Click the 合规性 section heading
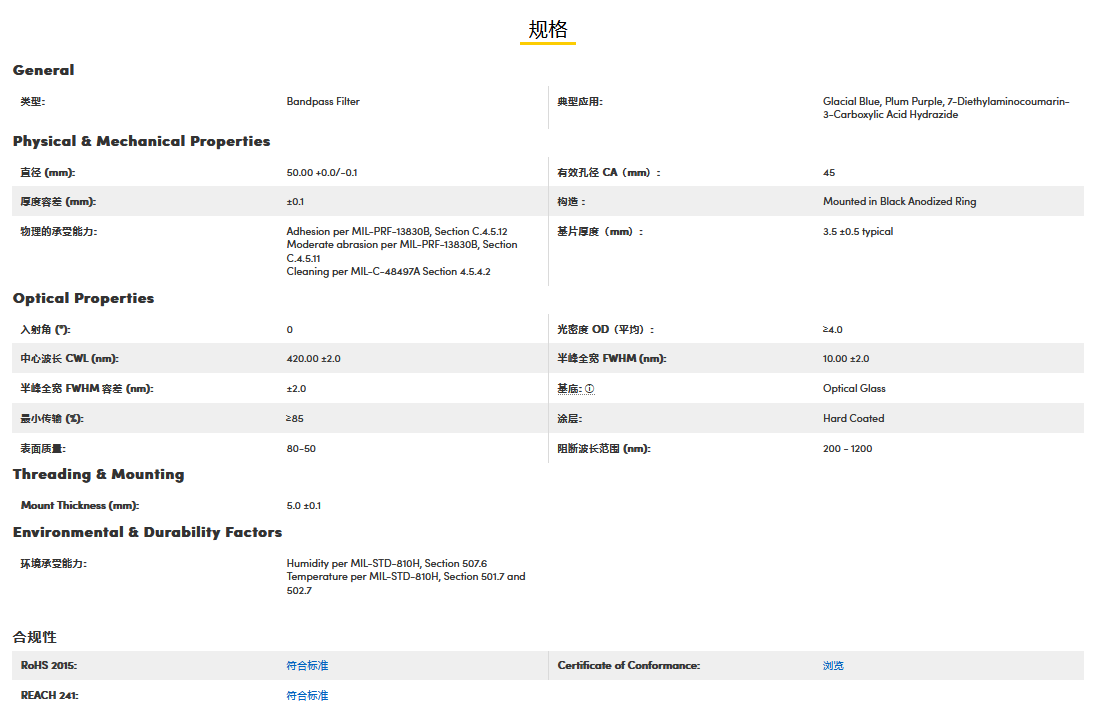 [35, 637]
